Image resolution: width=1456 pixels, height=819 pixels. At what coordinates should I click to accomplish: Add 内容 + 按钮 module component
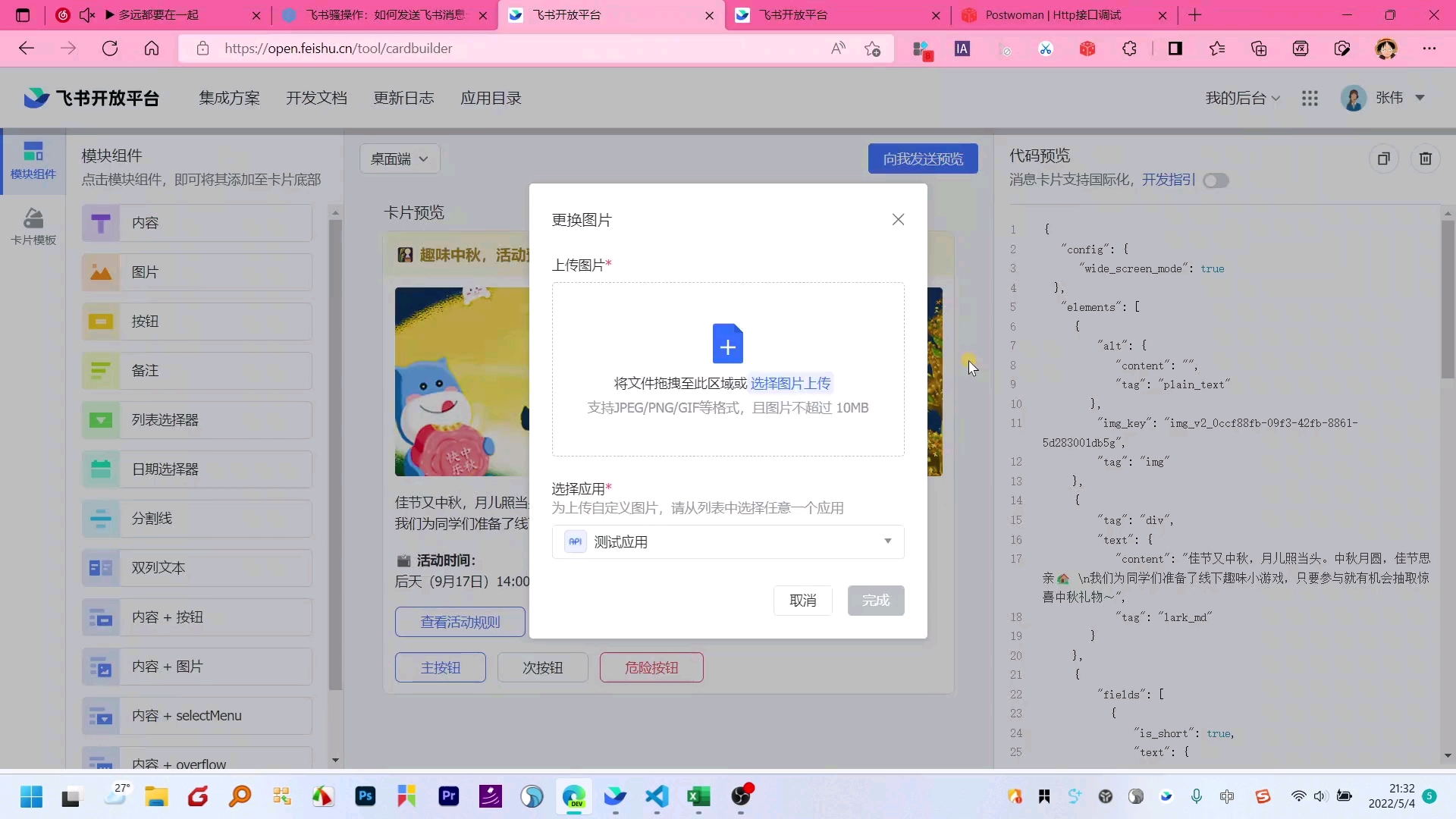[x=197, y=617]
